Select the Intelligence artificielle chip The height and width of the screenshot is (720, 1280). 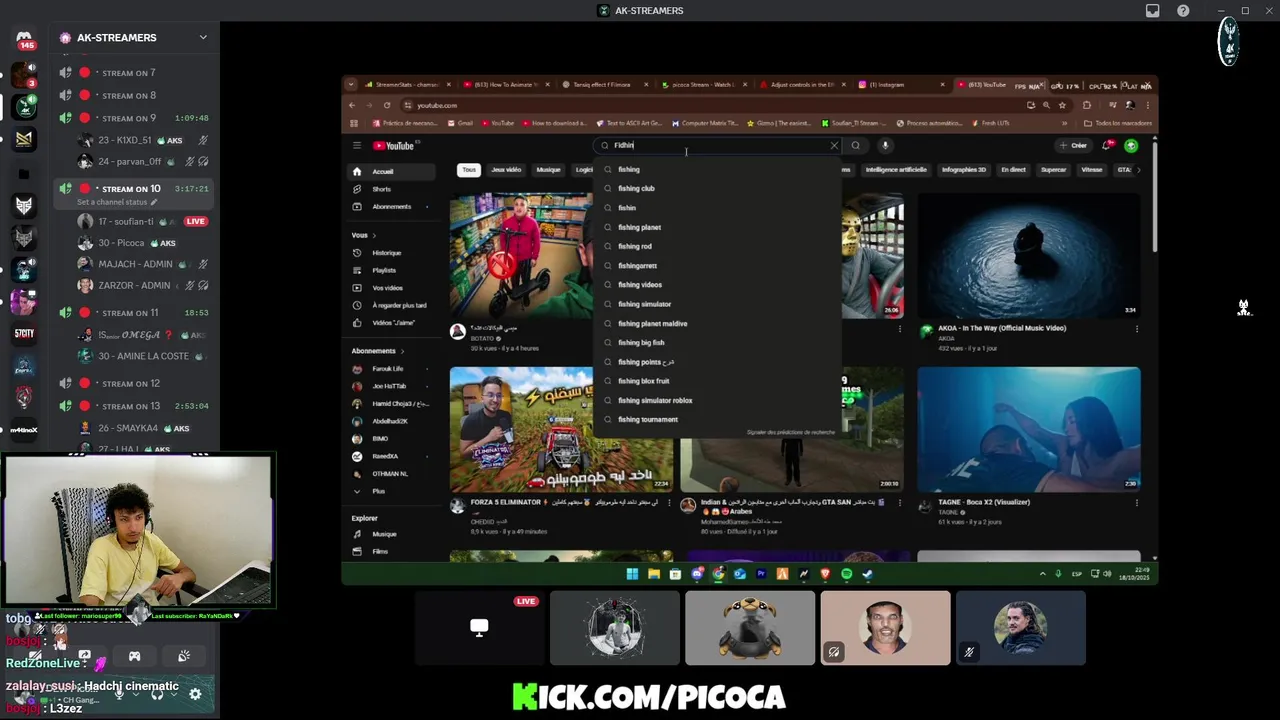896,170
